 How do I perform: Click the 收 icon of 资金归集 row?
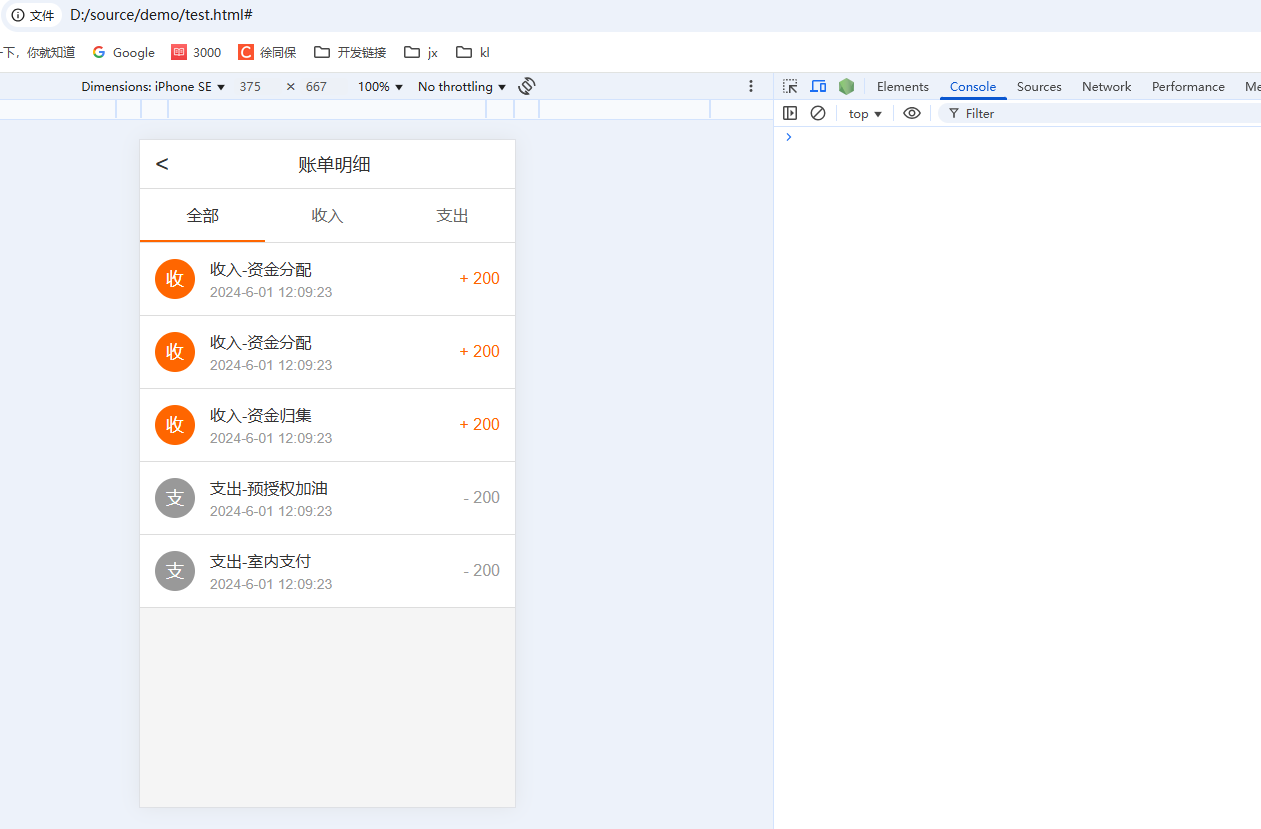(175, 424)
